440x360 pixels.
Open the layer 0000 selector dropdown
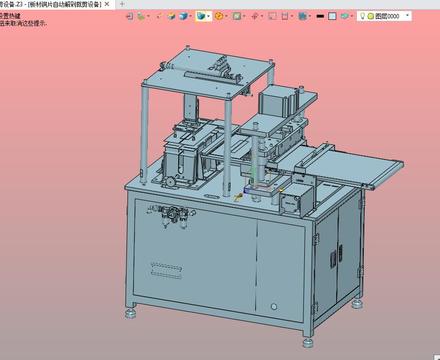point(407,16)
